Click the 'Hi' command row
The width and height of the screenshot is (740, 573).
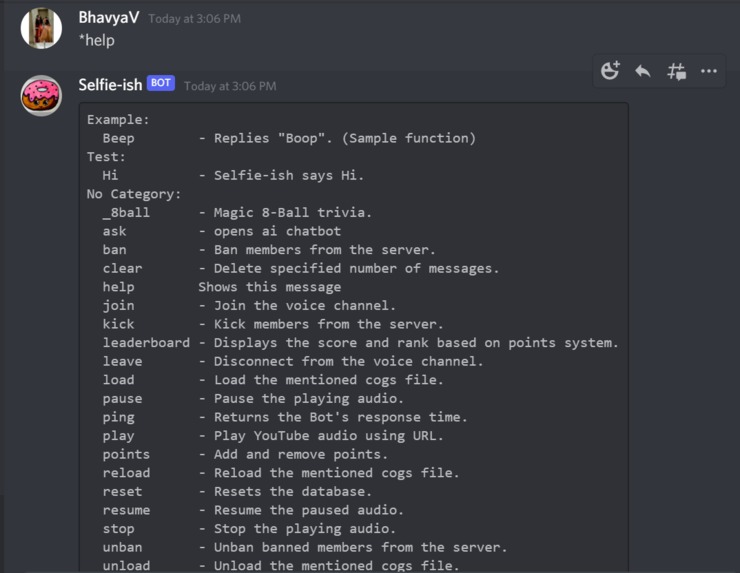233,176
